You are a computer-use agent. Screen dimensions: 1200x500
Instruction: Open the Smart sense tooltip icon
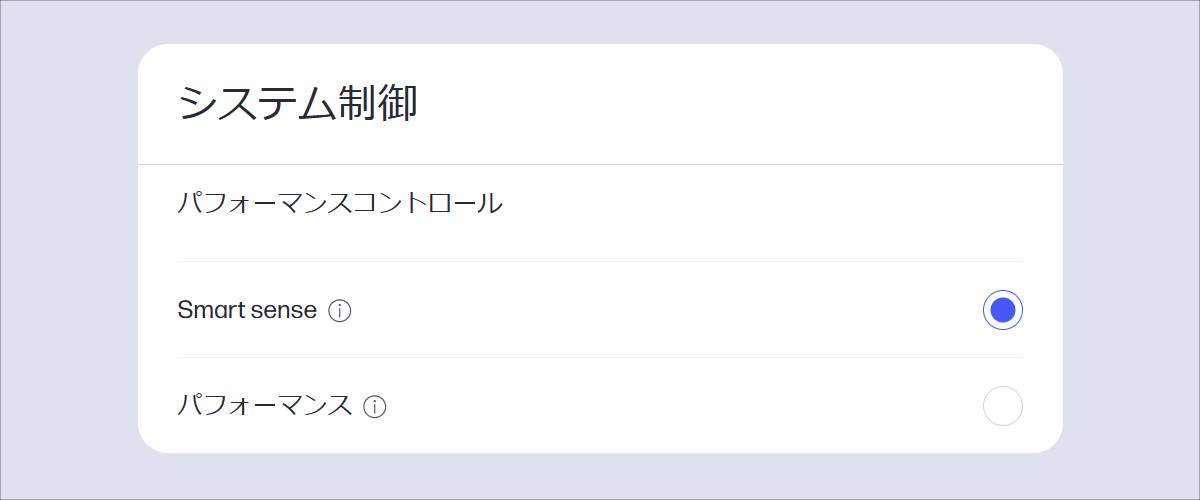point(340,311)
